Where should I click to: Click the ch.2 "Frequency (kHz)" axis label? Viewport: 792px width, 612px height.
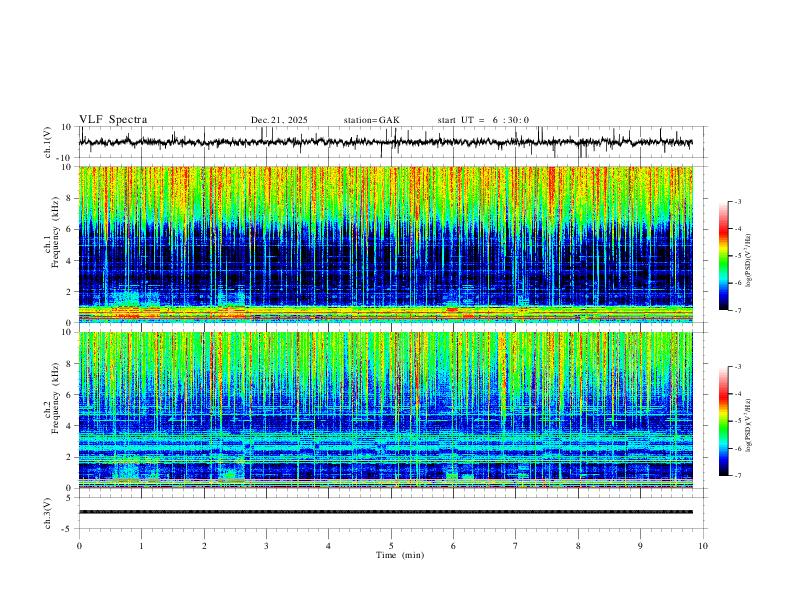[x=56, y=398]
